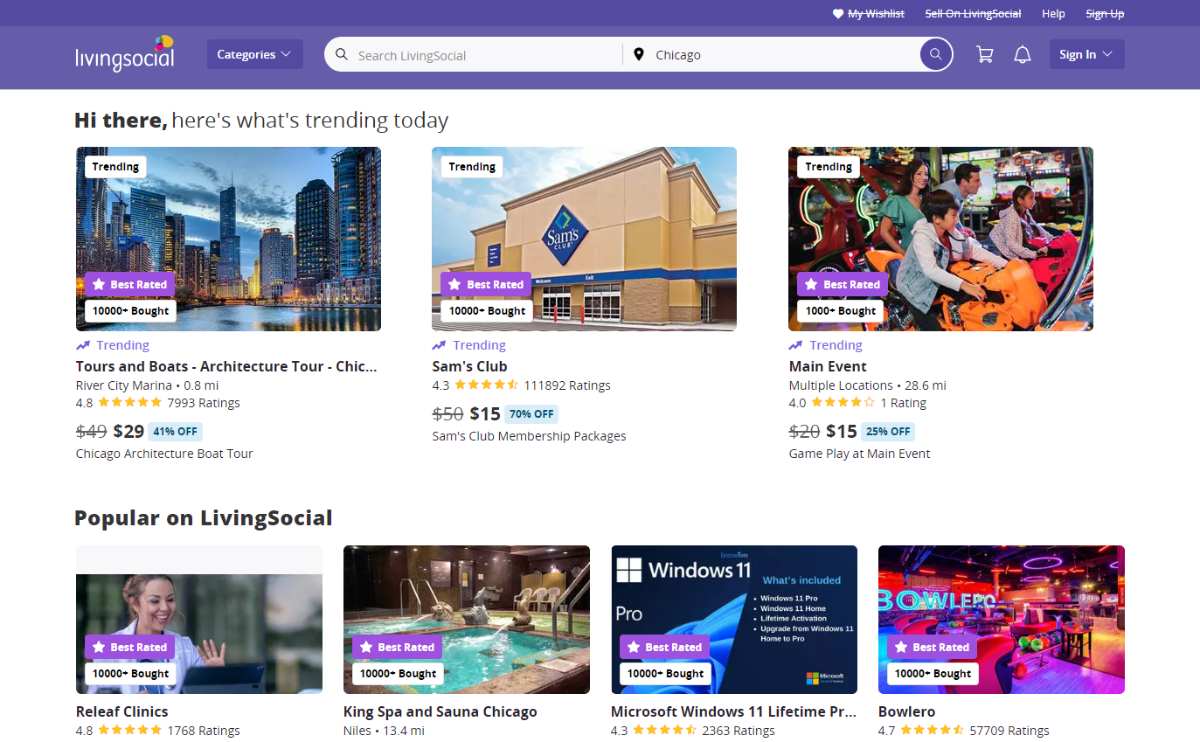Click the LivingSocial logo
This screenshot has width=1200, height=742.
125,54
